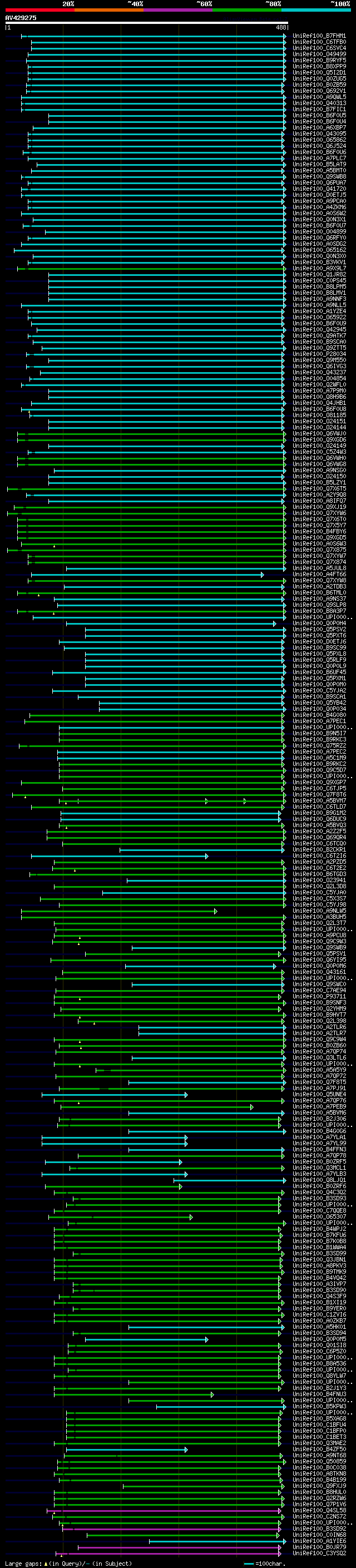The image size is (356, 1568).
Task: Select hit label UniRef100_Q9XGP7
Action: point(319,783)
